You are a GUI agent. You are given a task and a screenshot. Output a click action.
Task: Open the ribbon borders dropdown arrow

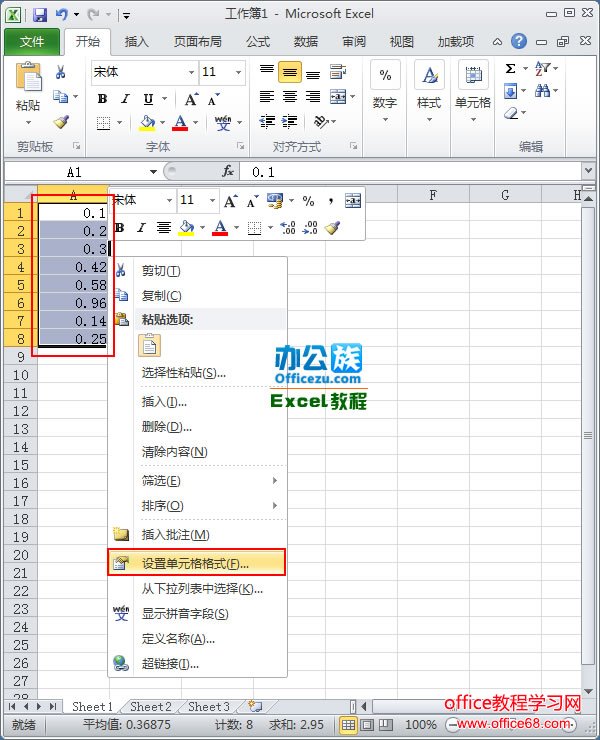tap(119, 123)
